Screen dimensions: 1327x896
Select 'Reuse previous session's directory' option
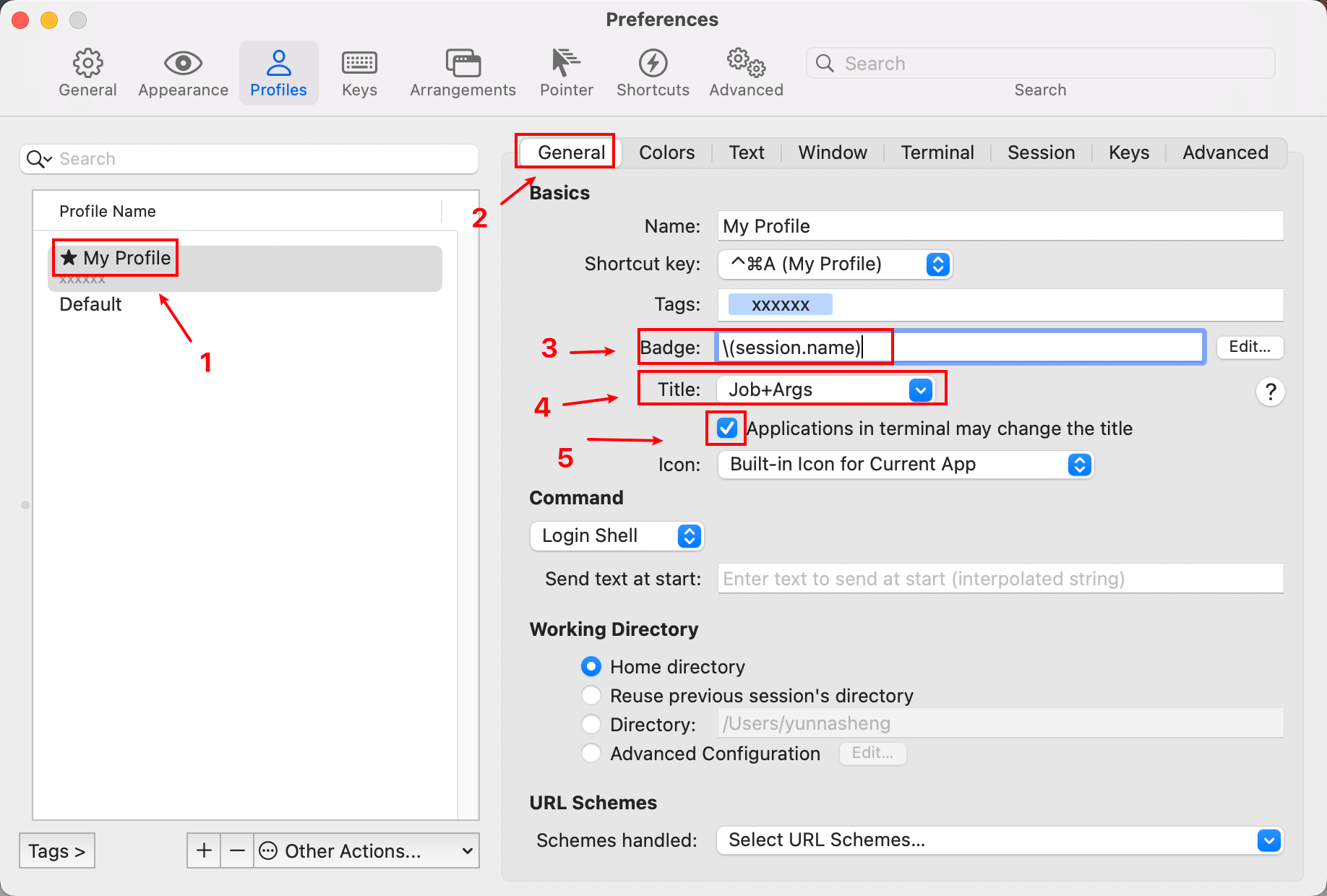pyautogui.click(x=591, y=695)
